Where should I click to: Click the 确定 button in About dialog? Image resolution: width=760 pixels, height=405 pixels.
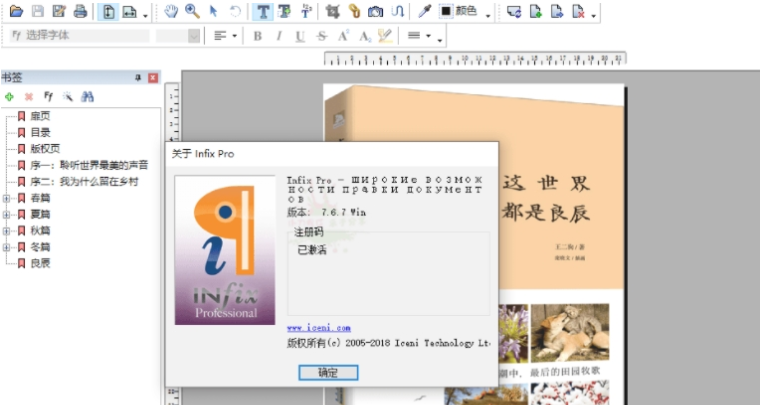(328, 373)
